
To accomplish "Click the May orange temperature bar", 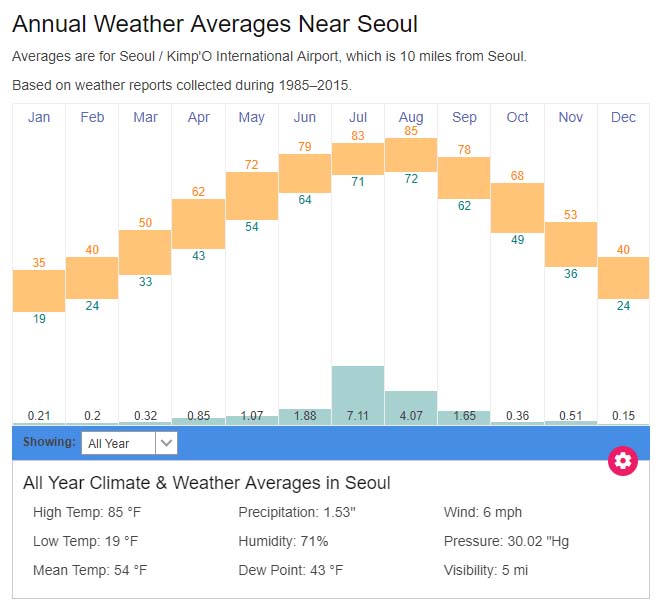I will [252, 195].
